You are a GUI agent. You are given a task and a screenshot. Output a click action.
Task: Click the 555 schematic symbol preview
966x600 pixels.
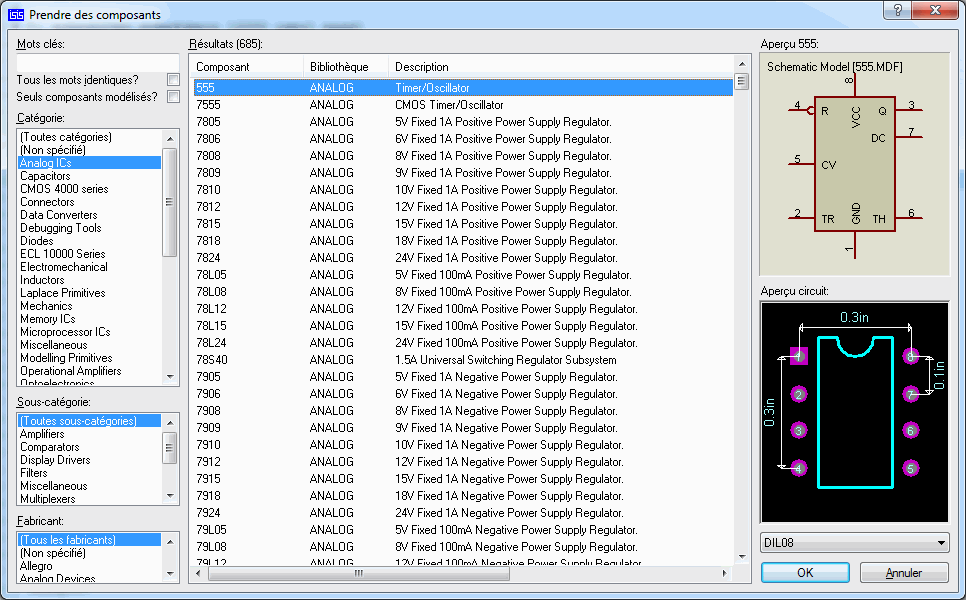854,164
